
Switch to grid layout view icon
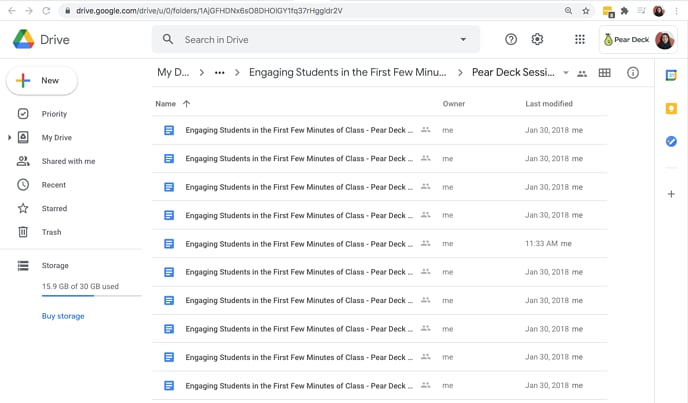point(605,73)
